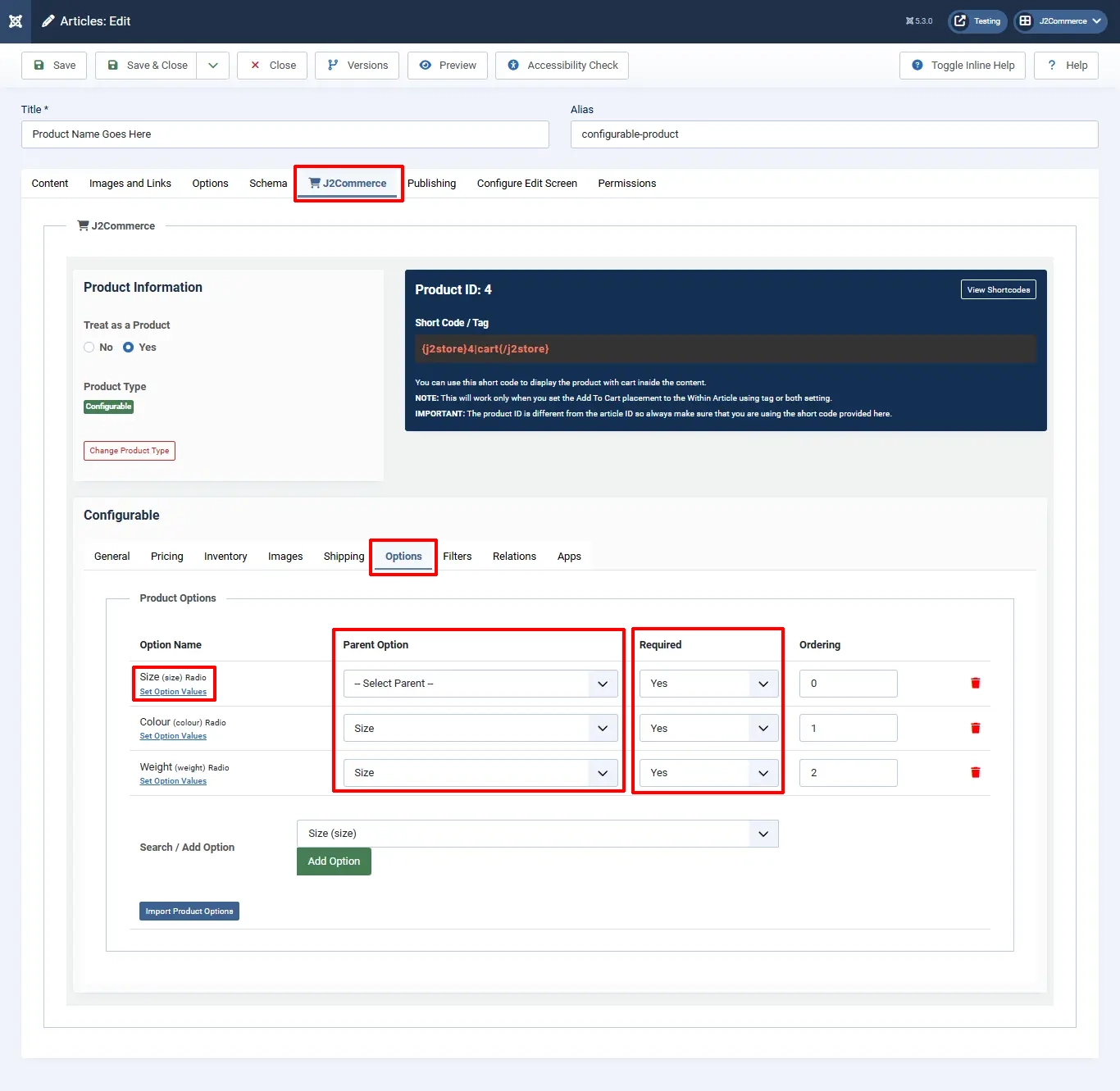Open the Search / Add Option dropdown
The image size is (1120, 1091).
(538, 834)
